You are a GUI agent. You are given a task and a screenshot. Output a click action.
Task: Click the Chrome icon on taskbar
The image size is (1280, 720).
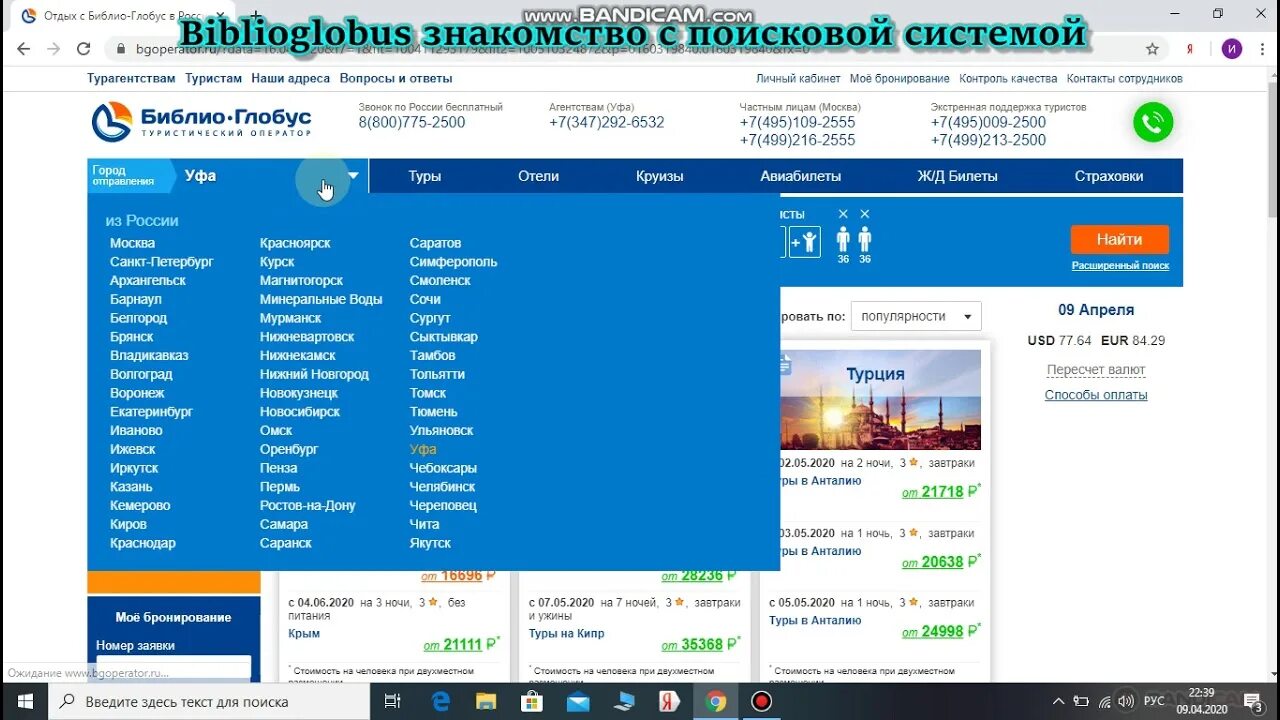[x=715, y=701]
